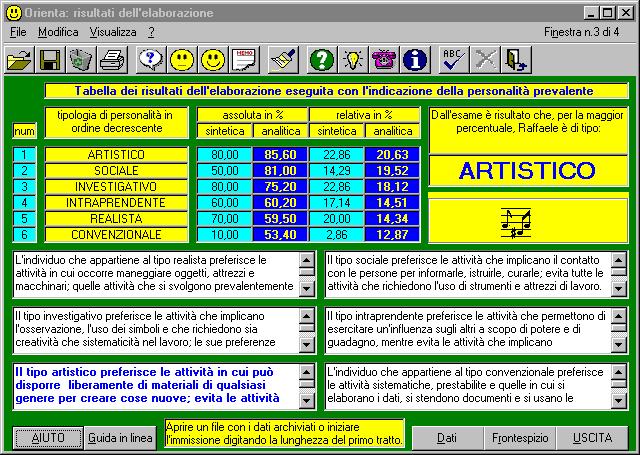This screenshot has height=455, width=640.
Task: Open the blue information icon
Action: point(414,60)
